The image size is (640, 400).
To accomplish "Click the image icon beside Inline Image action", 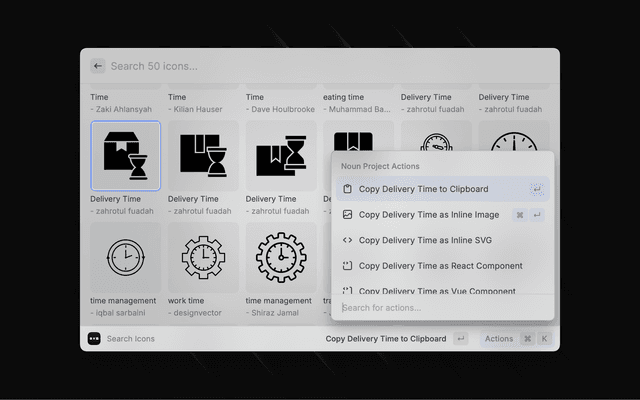I will [x=347, y=215].
